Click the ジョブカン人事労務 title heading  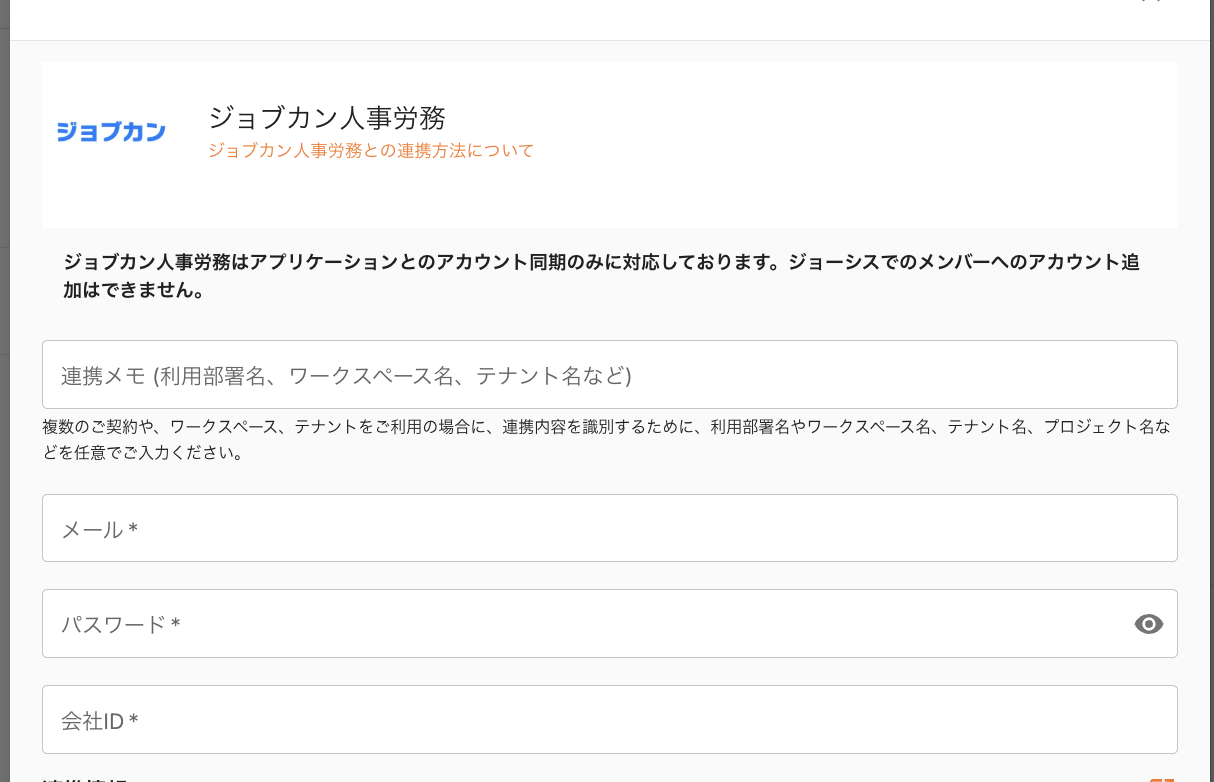point(327,118)
